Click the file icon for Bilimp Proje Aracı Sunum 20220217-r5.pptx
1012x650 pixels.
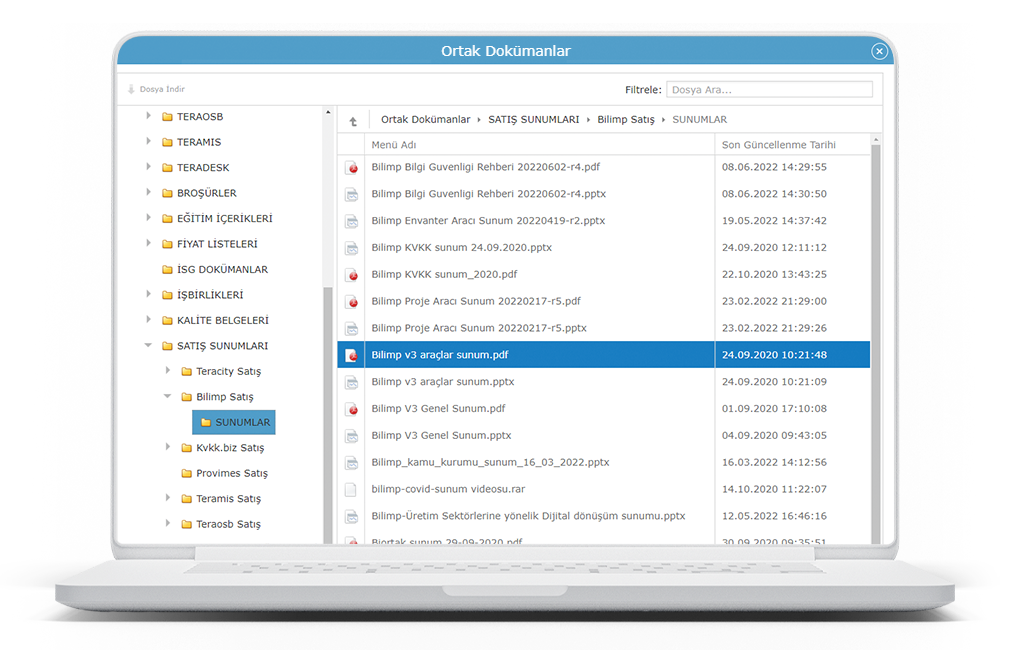coord(352,329)
